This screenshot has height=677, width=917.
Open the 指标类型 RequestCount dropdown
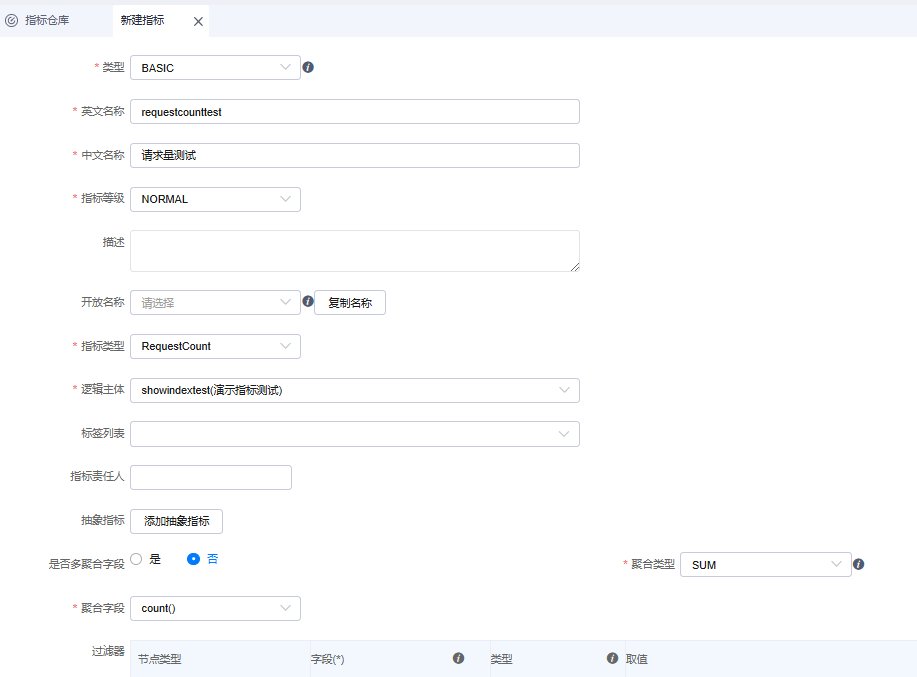click(215, 346)
